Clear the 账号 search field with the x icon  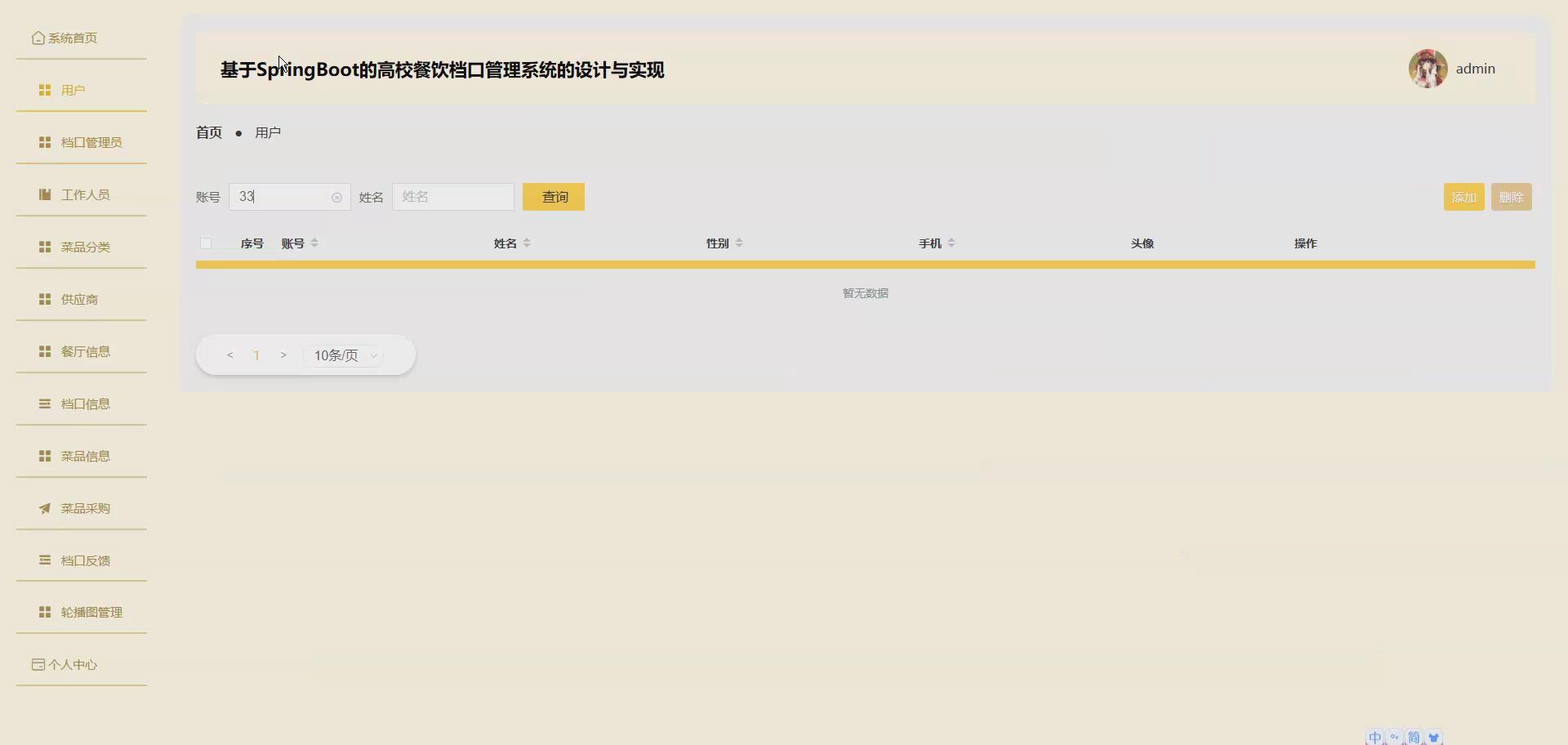pos(336,198)
